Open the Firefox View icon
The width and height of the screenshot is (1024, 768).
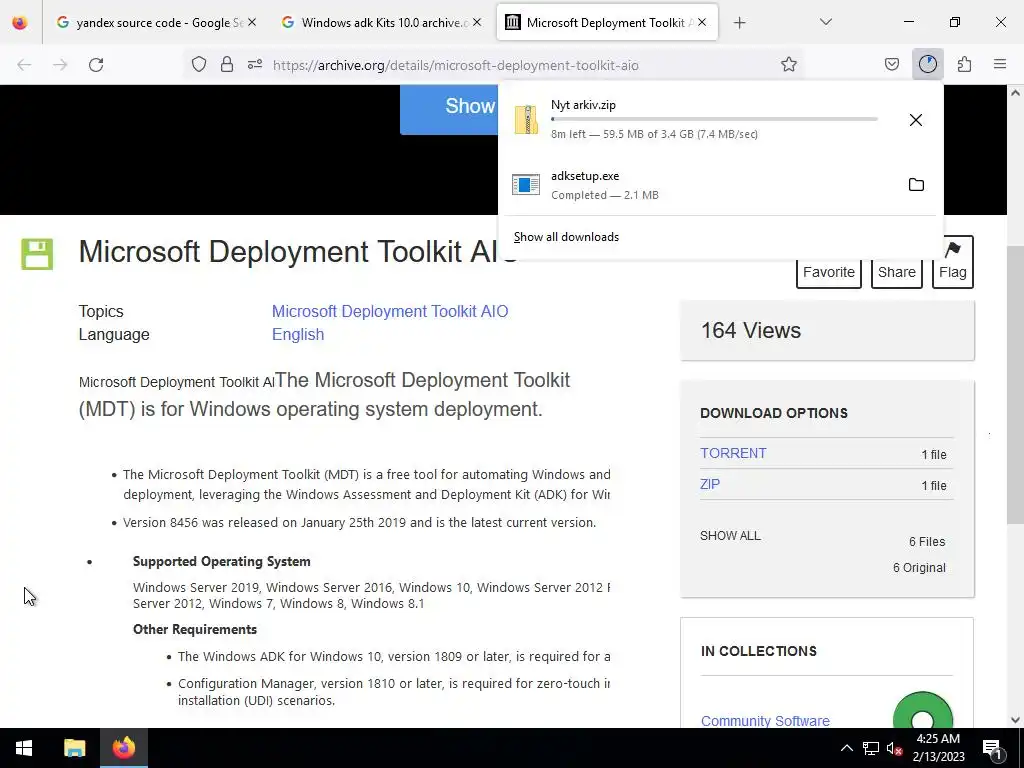click(20, 23)
